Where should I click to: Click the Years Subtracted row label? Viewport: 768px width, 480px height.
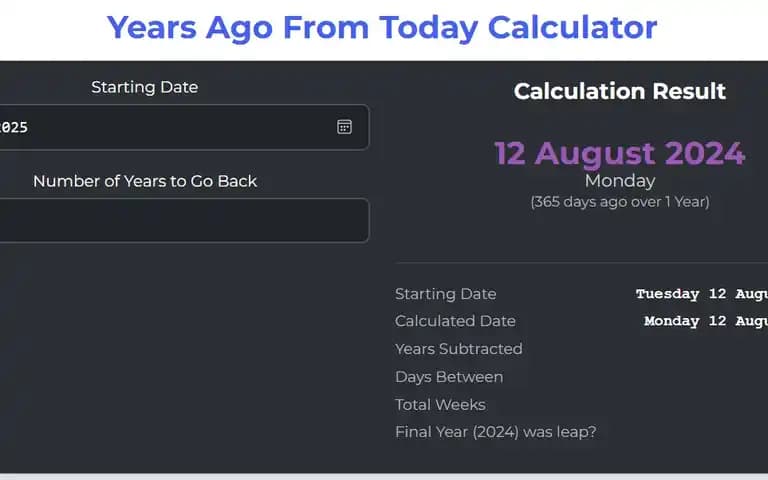(458, 349)
